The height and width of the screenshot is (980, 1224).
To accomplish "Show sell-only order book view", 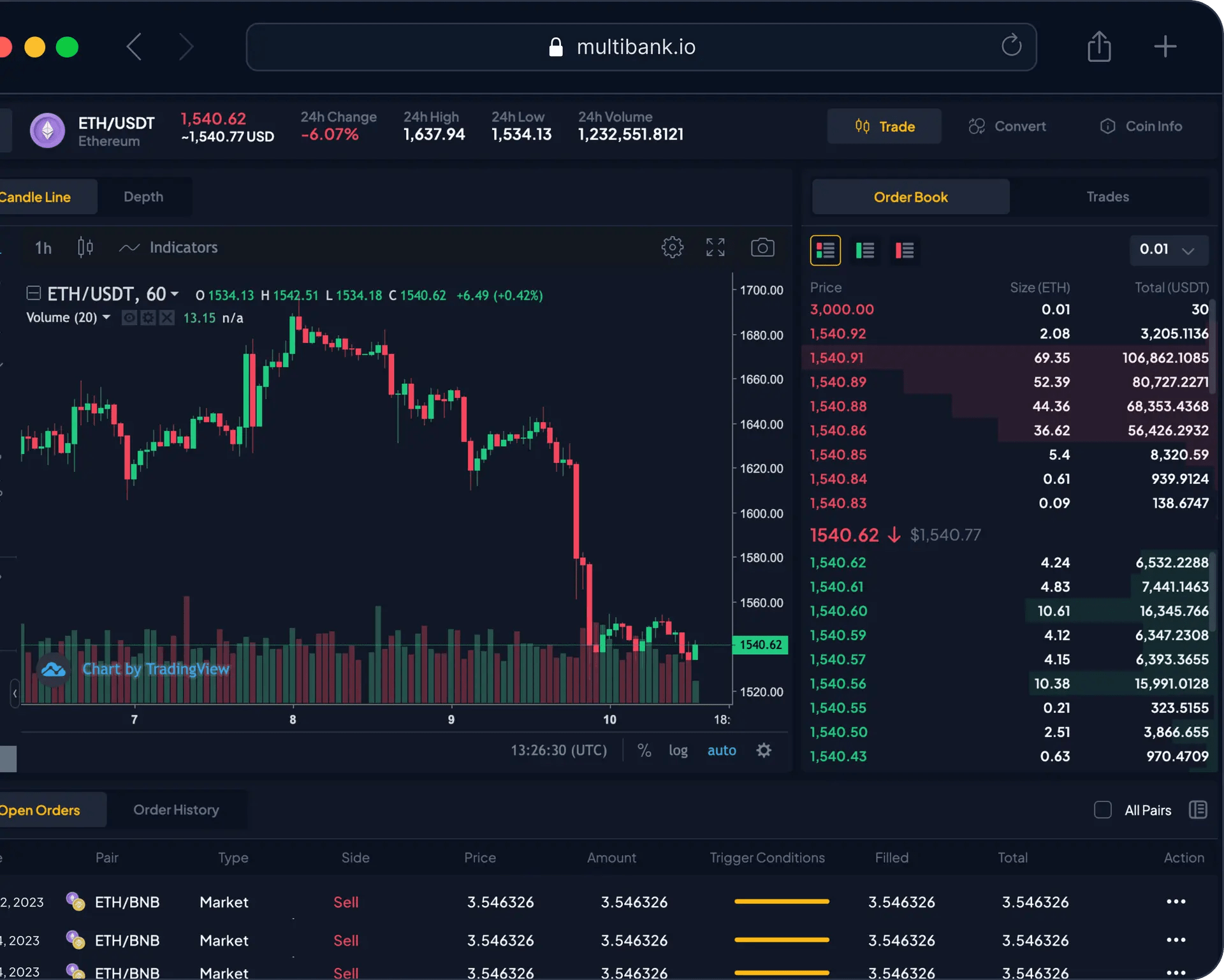I will click(904, 250).
